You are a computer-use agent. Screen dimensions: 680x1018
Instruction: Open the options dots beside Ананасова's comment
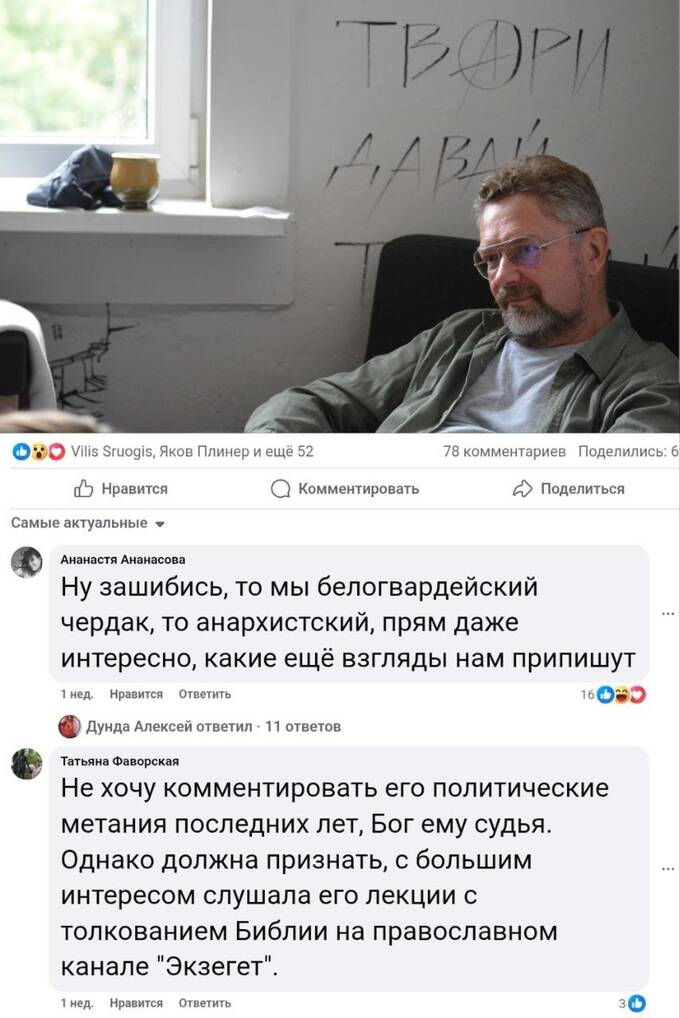pos(668,614)
